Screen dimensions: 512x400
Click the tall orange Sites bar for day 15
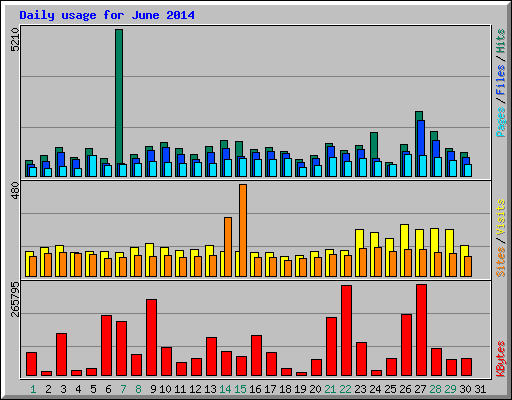pyautogui.click(x=243, y=230)
